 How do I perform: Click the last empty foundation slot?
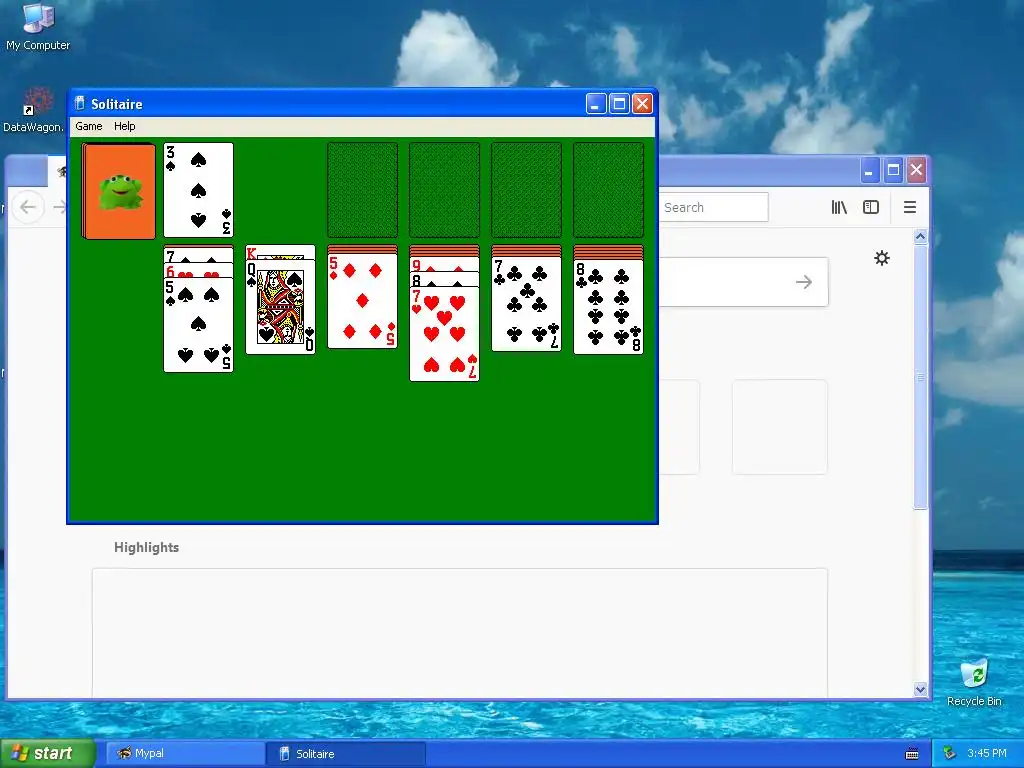(608, 190)
